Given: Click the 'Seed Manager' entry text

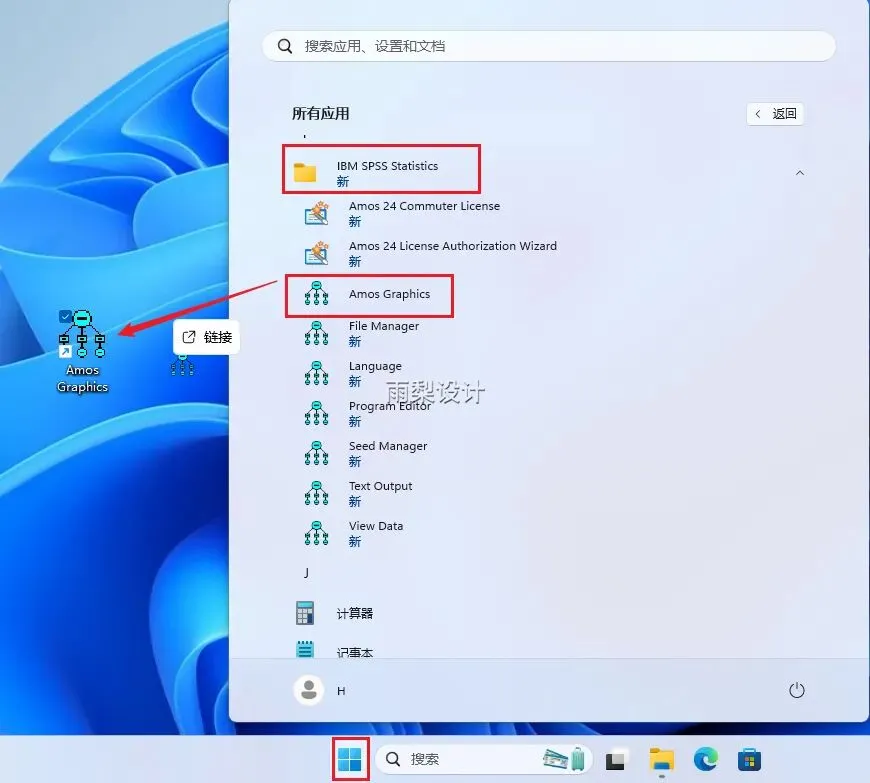Looking at the screenshot, I should click(x=388, y=446).
